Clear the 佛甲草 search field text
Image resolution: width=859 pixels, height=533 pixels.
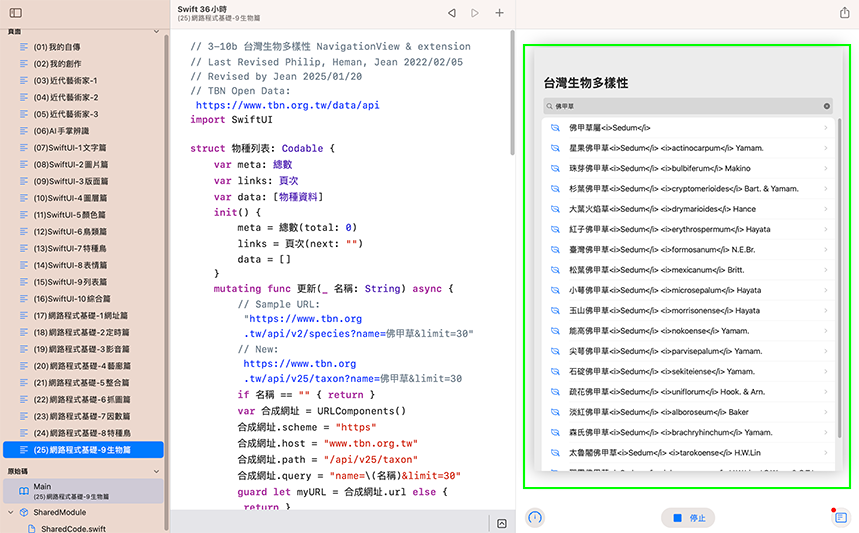coord(827,106)
